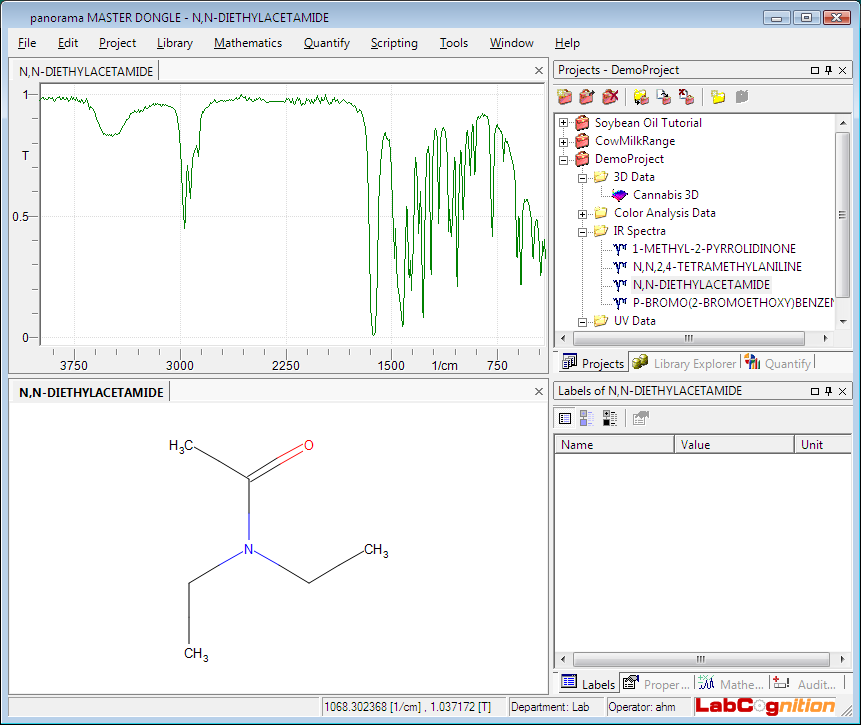This screenshot has height=725, width=861.
Task: Open the Mathematics panel tab icon
Action: click(706, 684)
